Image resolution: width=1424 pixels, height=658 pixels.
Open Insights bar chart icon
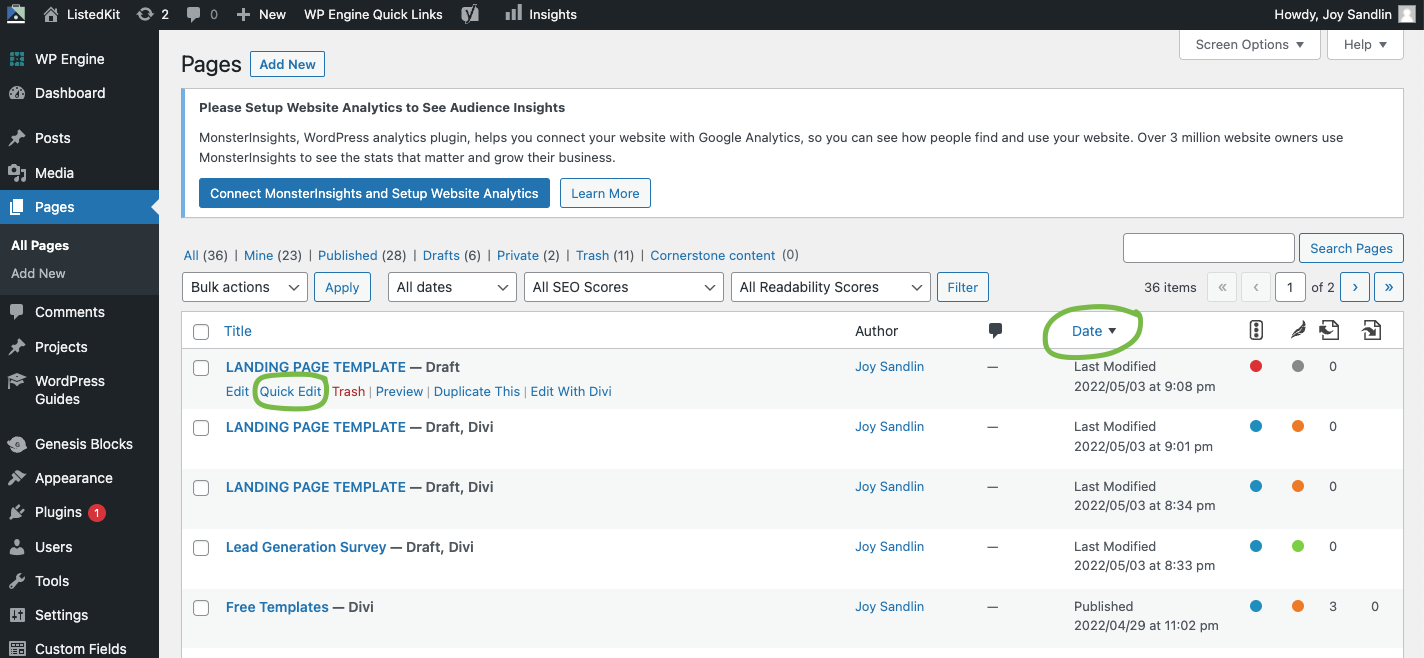513,13
